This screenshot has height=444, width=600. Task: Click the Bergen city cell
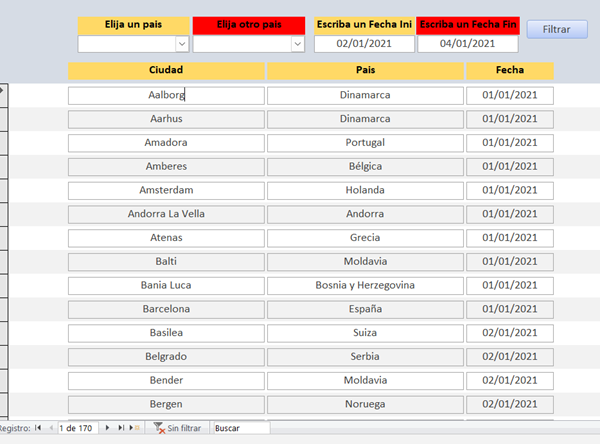point(166,404)
